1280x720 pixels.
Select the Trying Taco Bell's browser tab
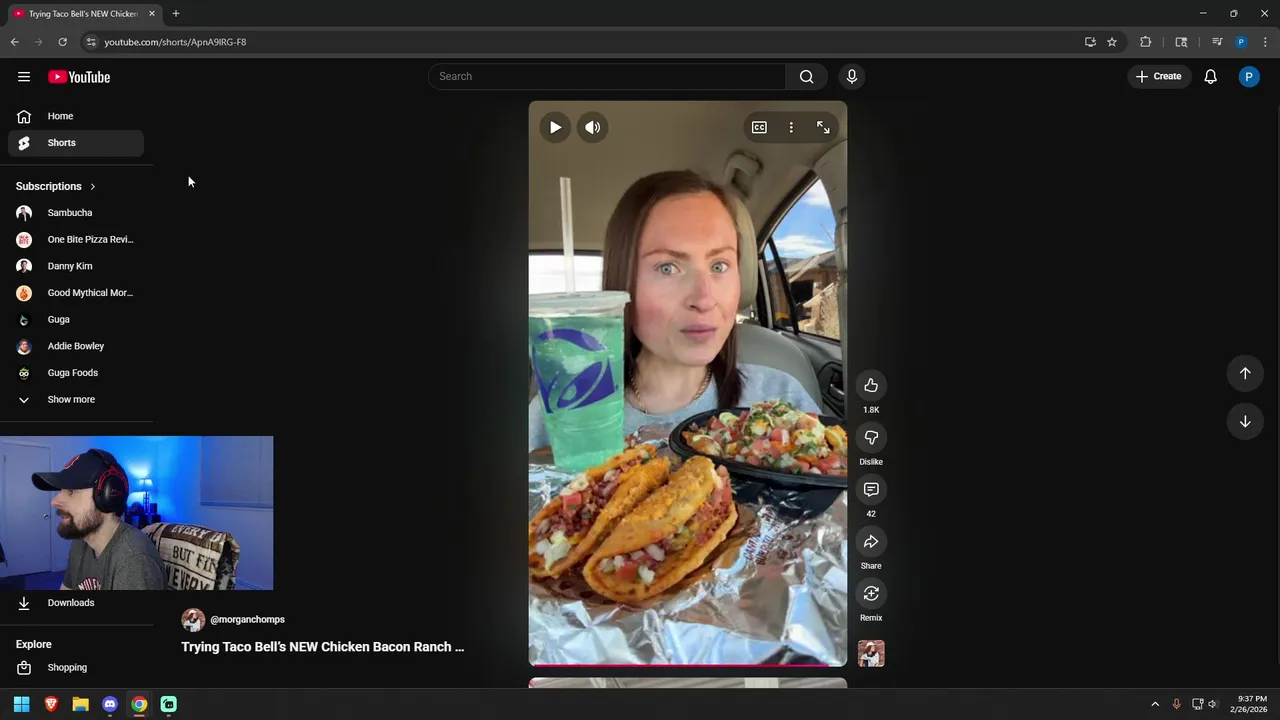pyautogui.click(x=83, y=14)
